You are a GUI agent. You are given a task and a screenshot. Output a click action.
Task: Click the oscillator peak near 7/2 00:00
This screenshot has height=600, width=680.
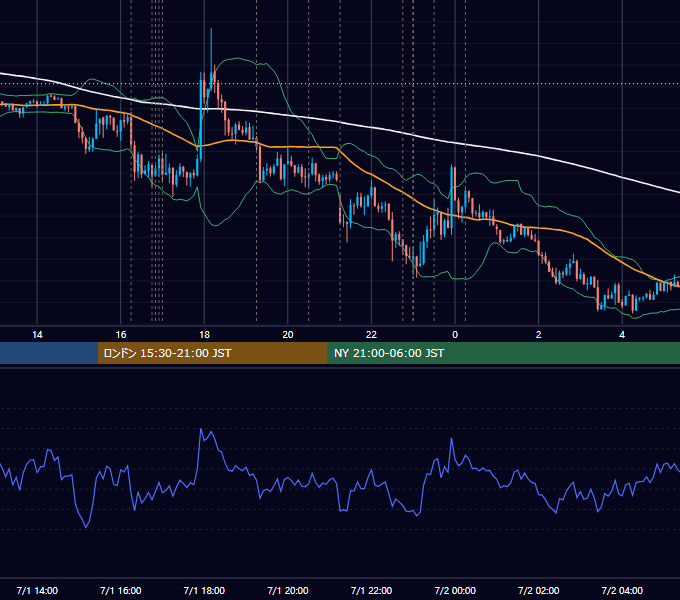tap(451, 439)
